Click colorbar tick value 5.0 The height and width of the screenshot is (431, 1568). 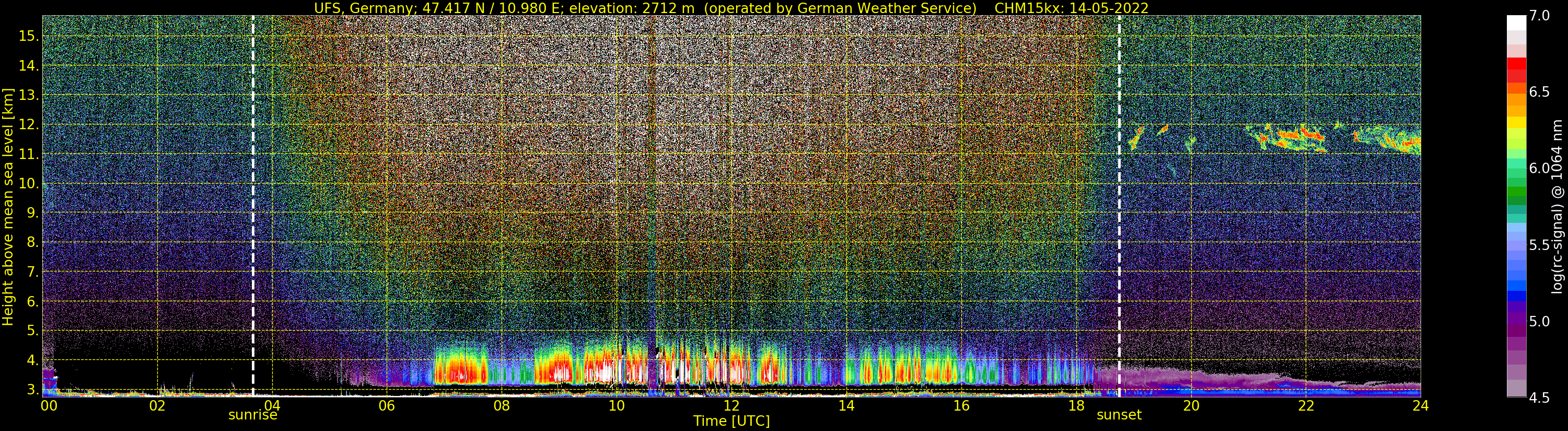pyautogui.click(x=1540, y=321)
